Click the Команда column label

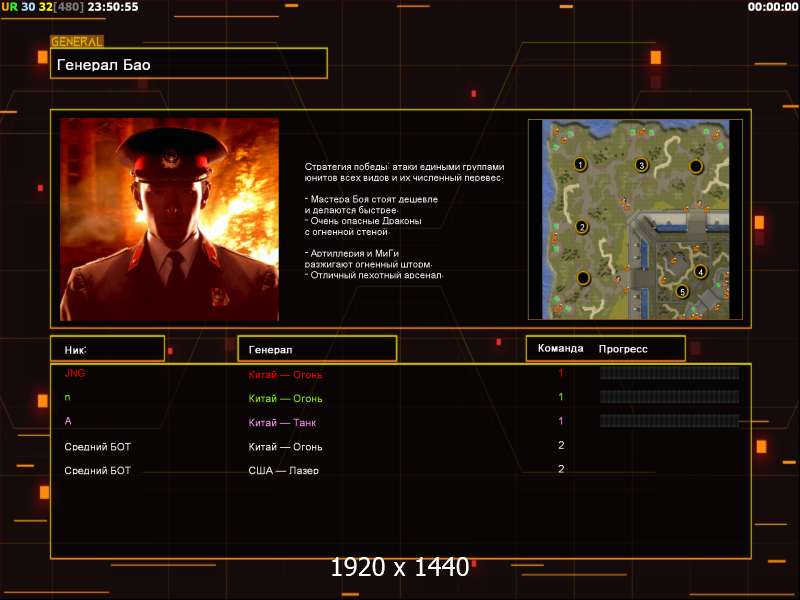[560, 348]
